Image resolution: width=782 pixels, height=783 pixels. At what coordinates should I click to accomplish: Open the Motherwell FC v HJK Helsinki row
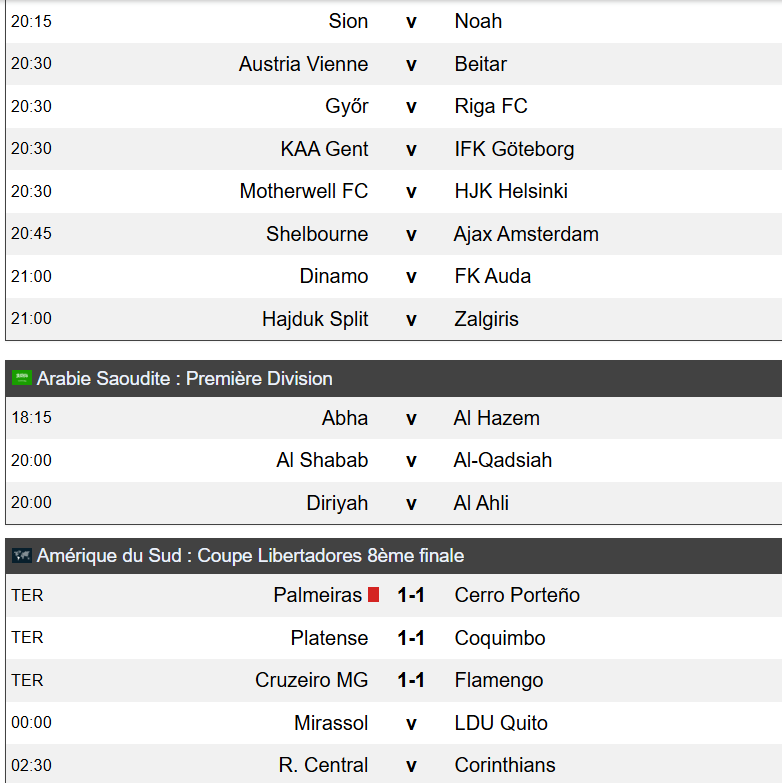point(393,191)
